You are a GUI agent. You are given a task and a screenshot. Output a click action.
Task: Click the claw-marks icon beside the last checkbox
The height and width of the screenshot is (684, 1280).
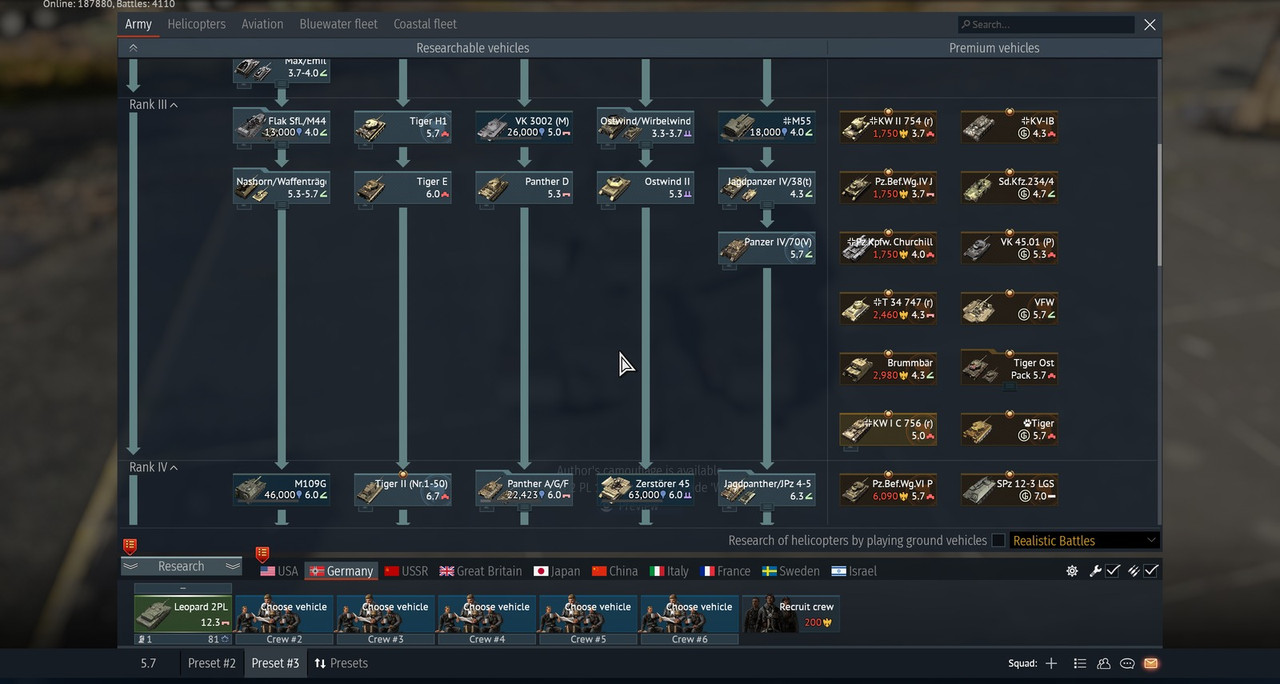click(x=1133, y=571)
